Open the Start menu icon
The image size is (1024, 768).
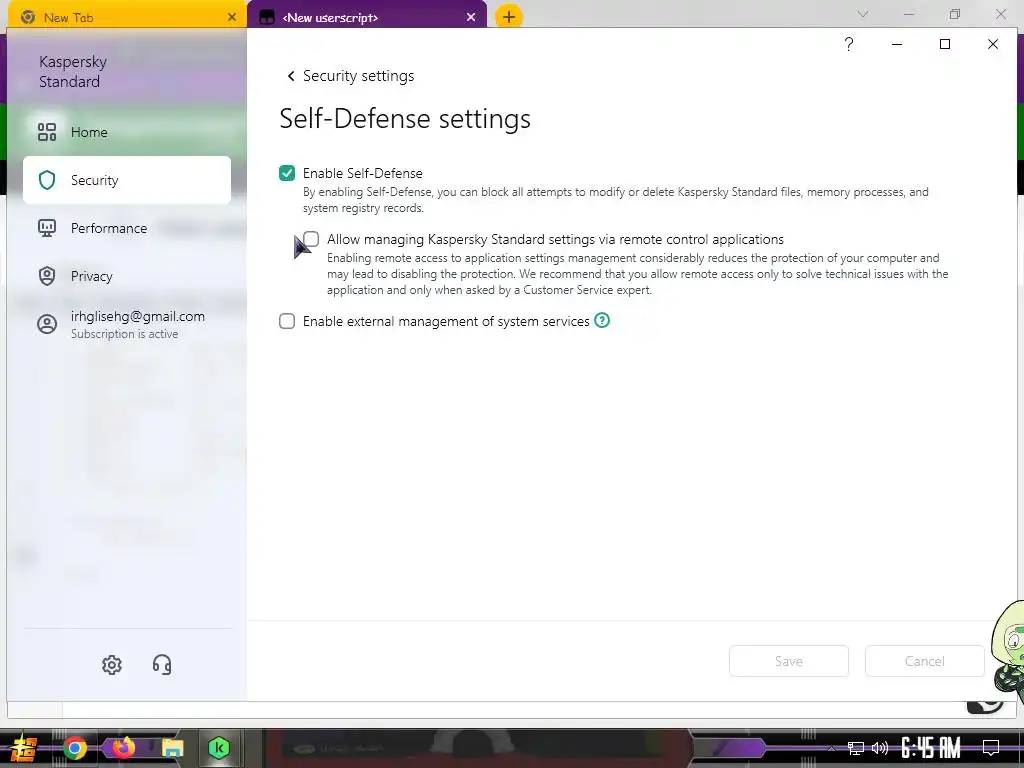point(24,748)
